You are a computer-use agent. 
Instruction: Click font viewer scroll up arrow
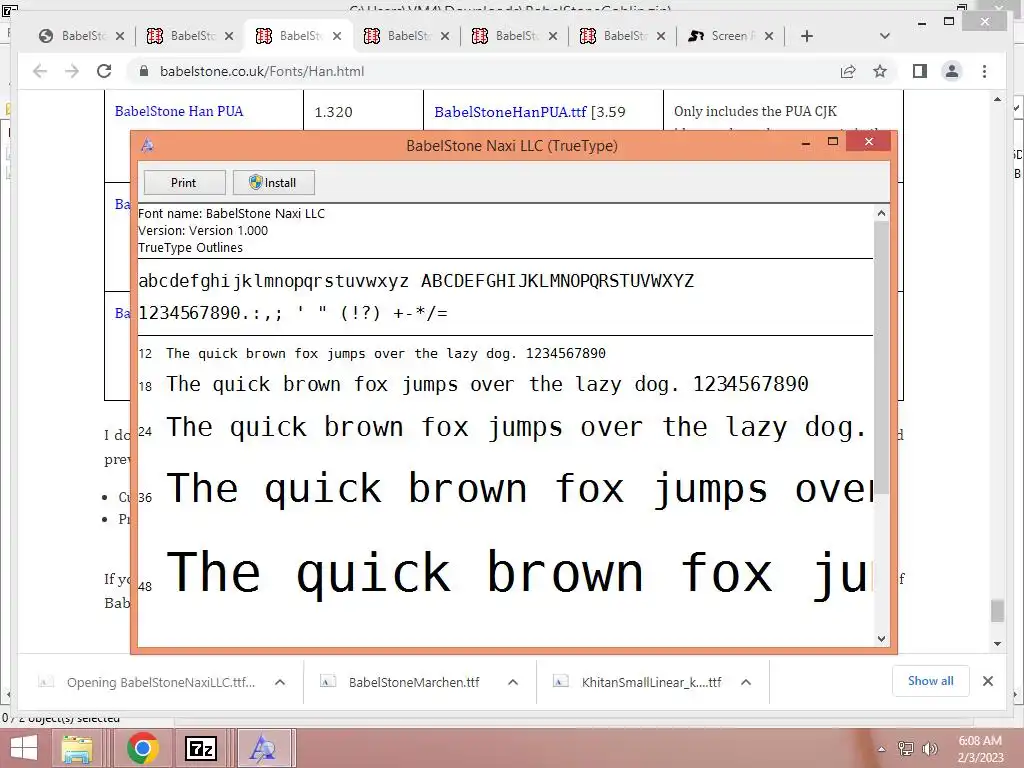pyautogui.click(x=882, y=213)
